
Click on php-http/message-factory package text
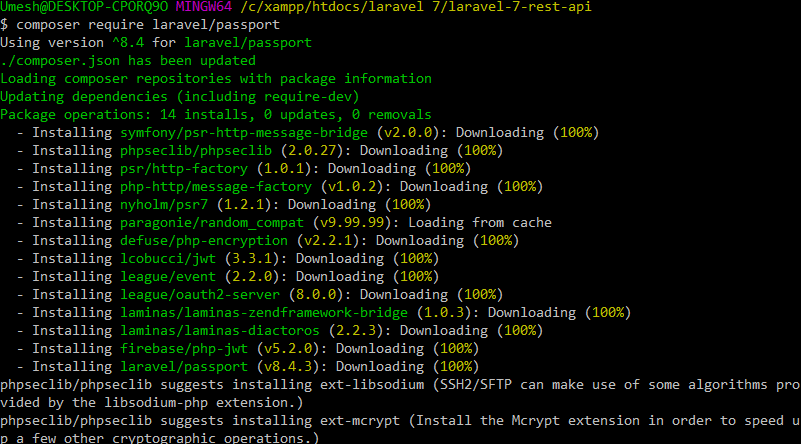[216, 186]
